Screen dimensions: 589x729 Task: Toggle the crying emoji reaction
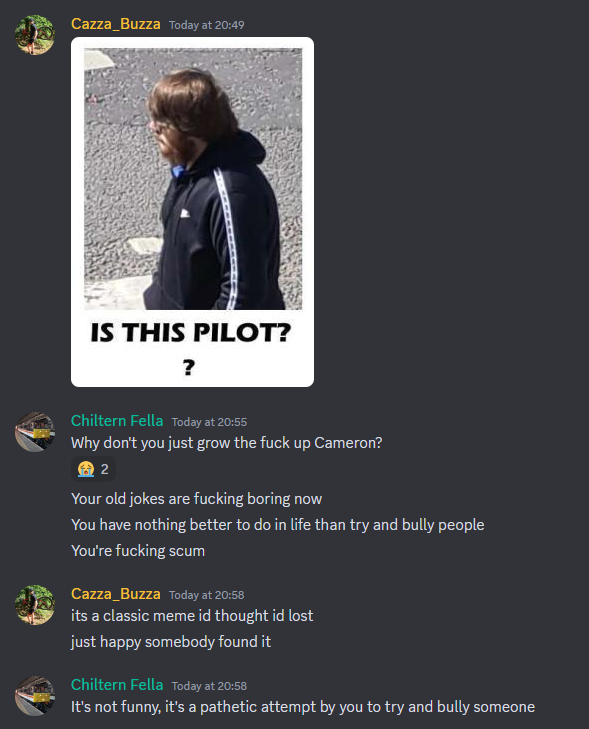point(93,469)
